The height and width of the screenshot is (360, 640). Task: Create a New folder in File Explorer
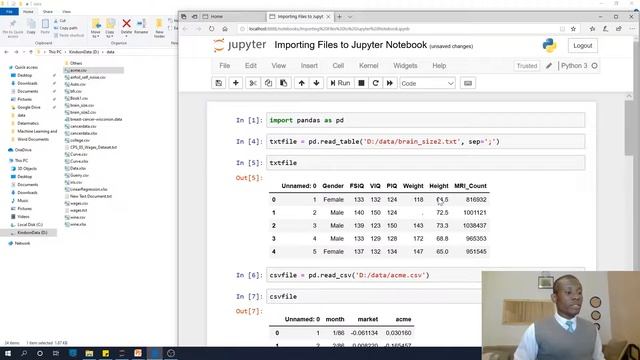pyautogui.click(x=159, y=28)
